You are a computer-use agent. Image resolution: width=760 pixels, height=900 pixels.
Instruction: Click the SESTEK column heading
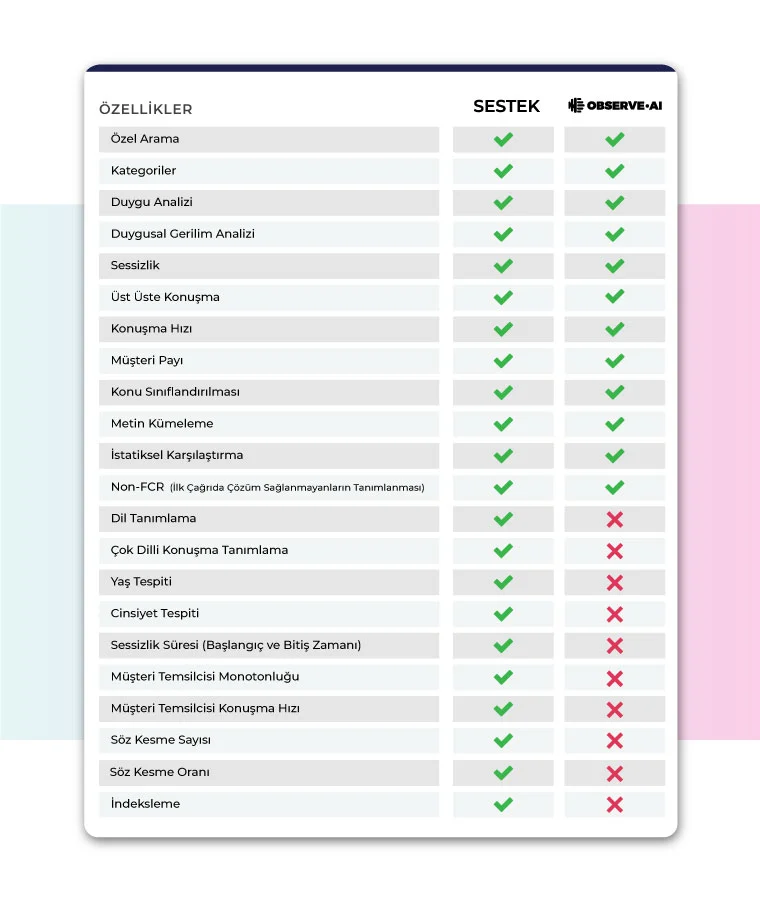506,106
